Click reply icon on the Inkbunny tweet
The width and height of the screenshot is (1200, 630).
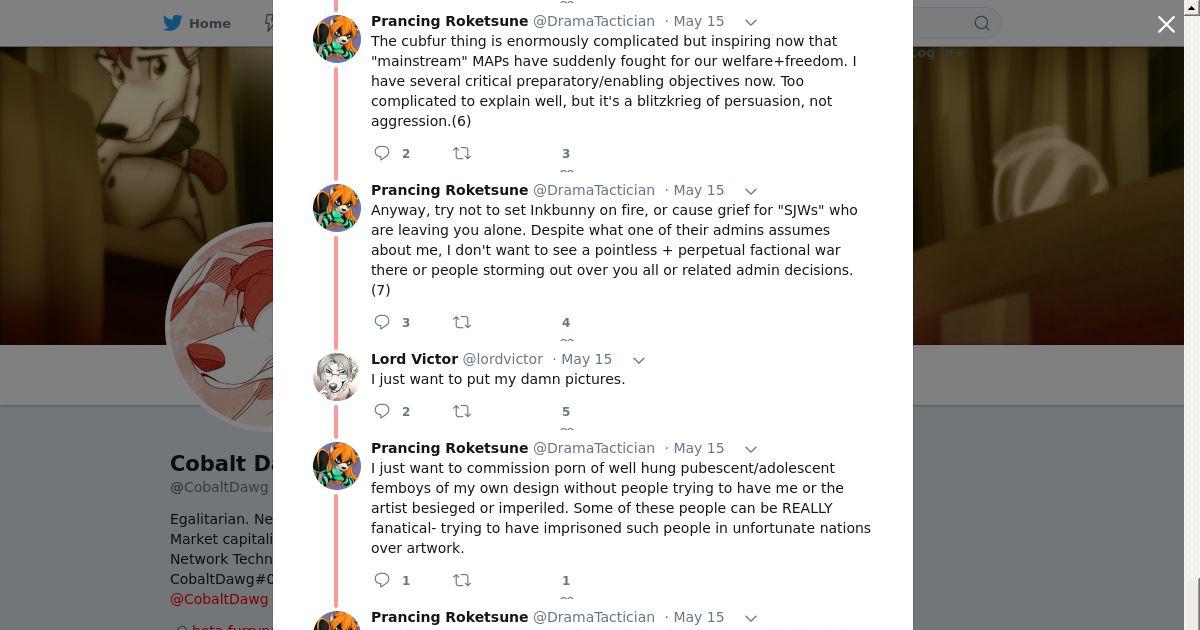coord(382,322)
